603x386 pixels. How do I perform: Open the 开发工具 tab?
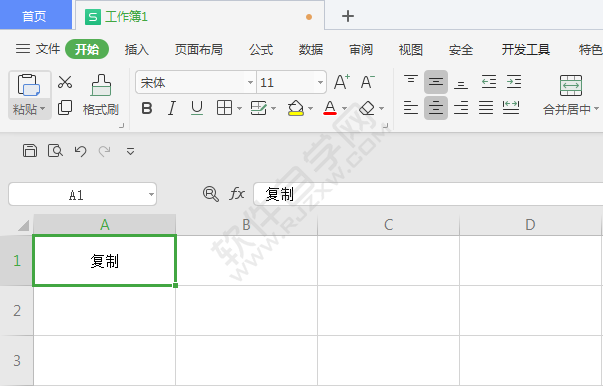click(x=526, y=50)
